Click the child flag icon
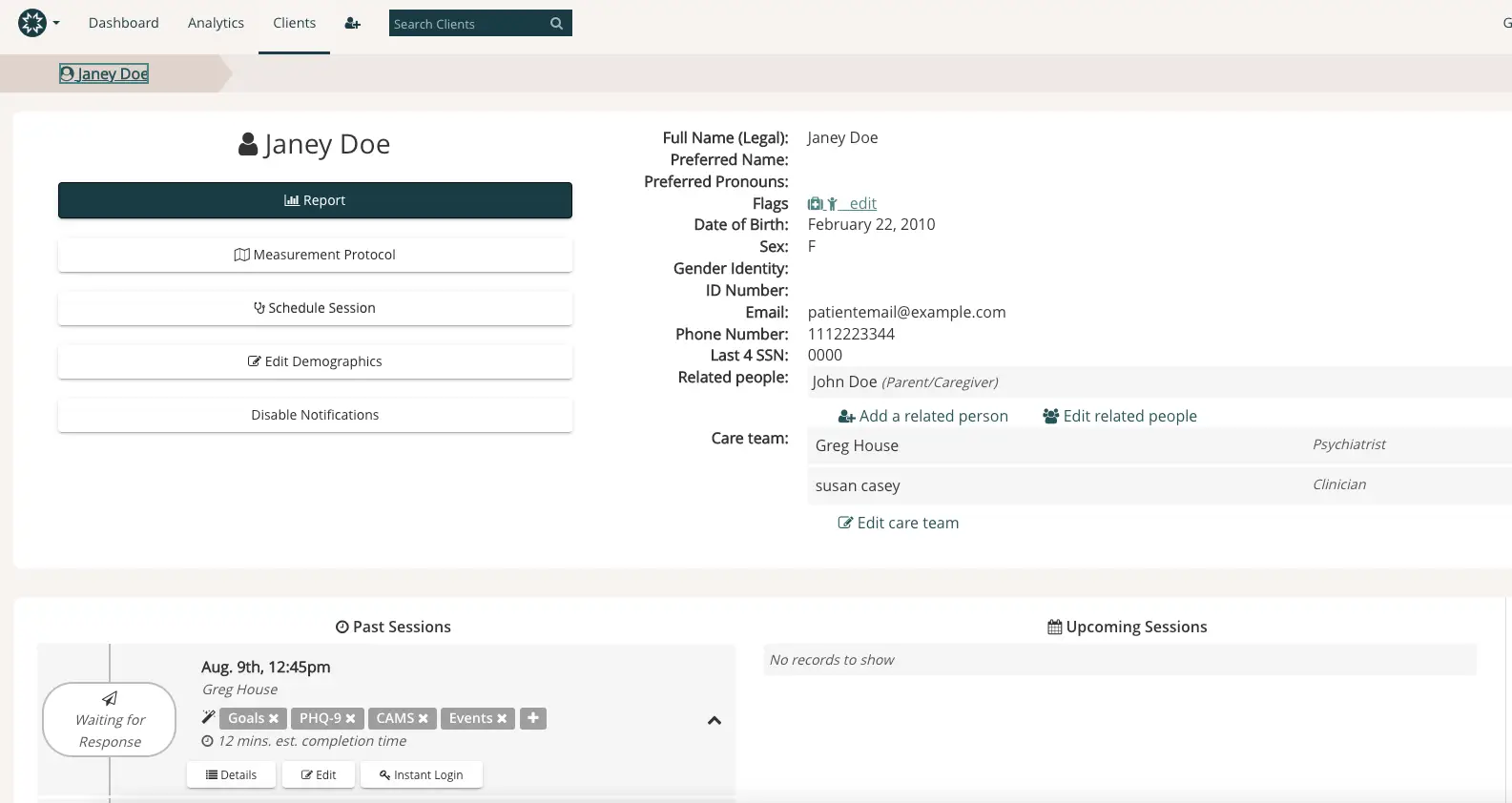This screenshot has height=803, width=1512. pyautogui.click(x=832, y=203)
